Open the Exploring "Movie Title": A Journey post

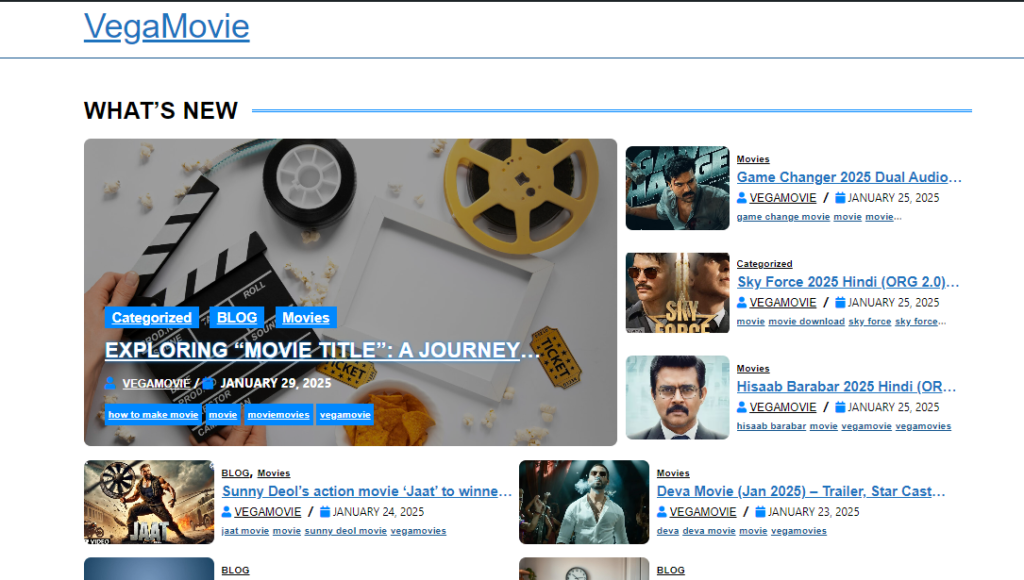pos(323,350)
